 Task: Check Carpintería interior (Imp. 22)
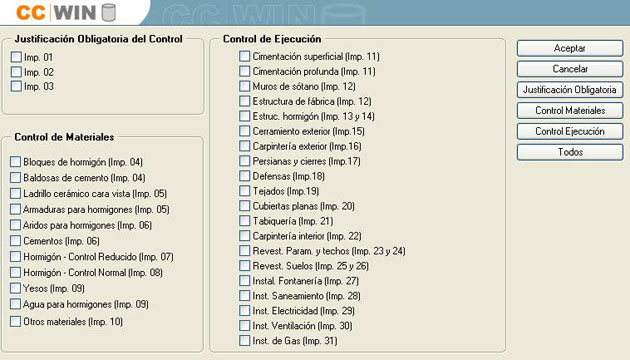pyautogui.click(x=244, y=235)
